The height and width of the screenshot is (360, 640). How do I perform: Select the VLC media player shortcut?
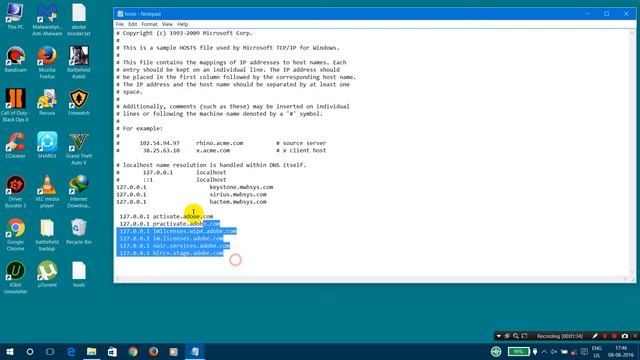[47, 192]
